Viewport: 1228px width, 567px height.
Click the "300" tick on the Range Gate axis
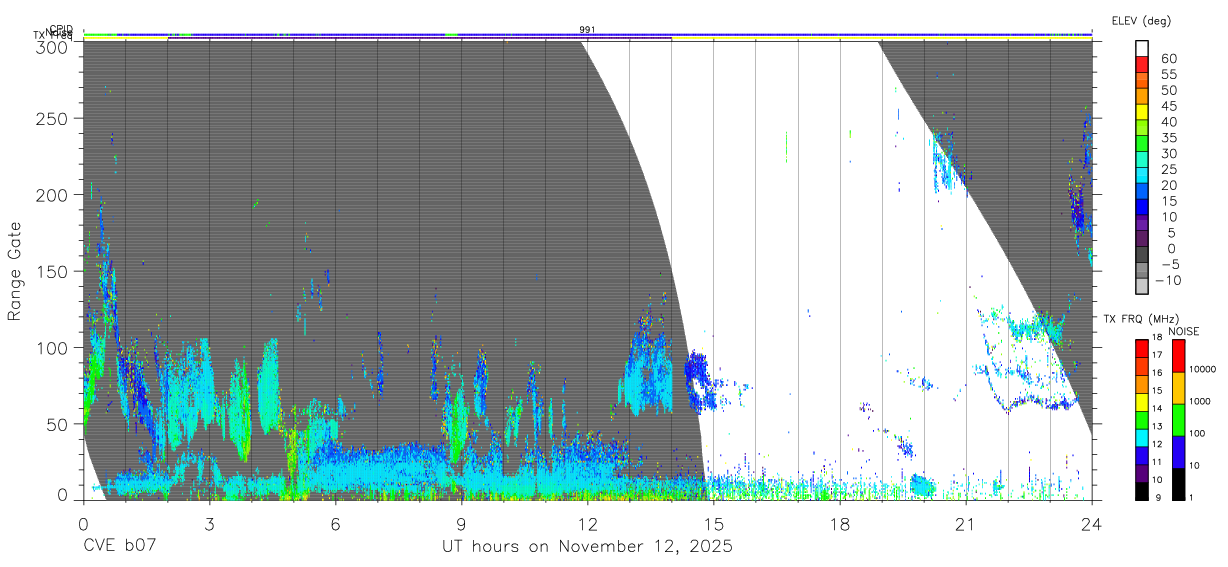(x=52, y=47)
